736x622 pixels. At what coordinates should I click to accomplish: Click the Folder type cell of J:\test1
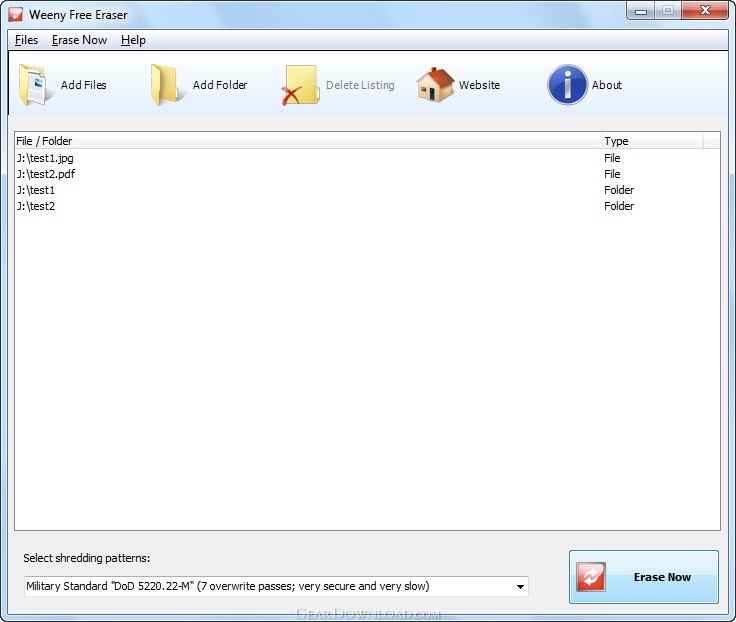619,190
